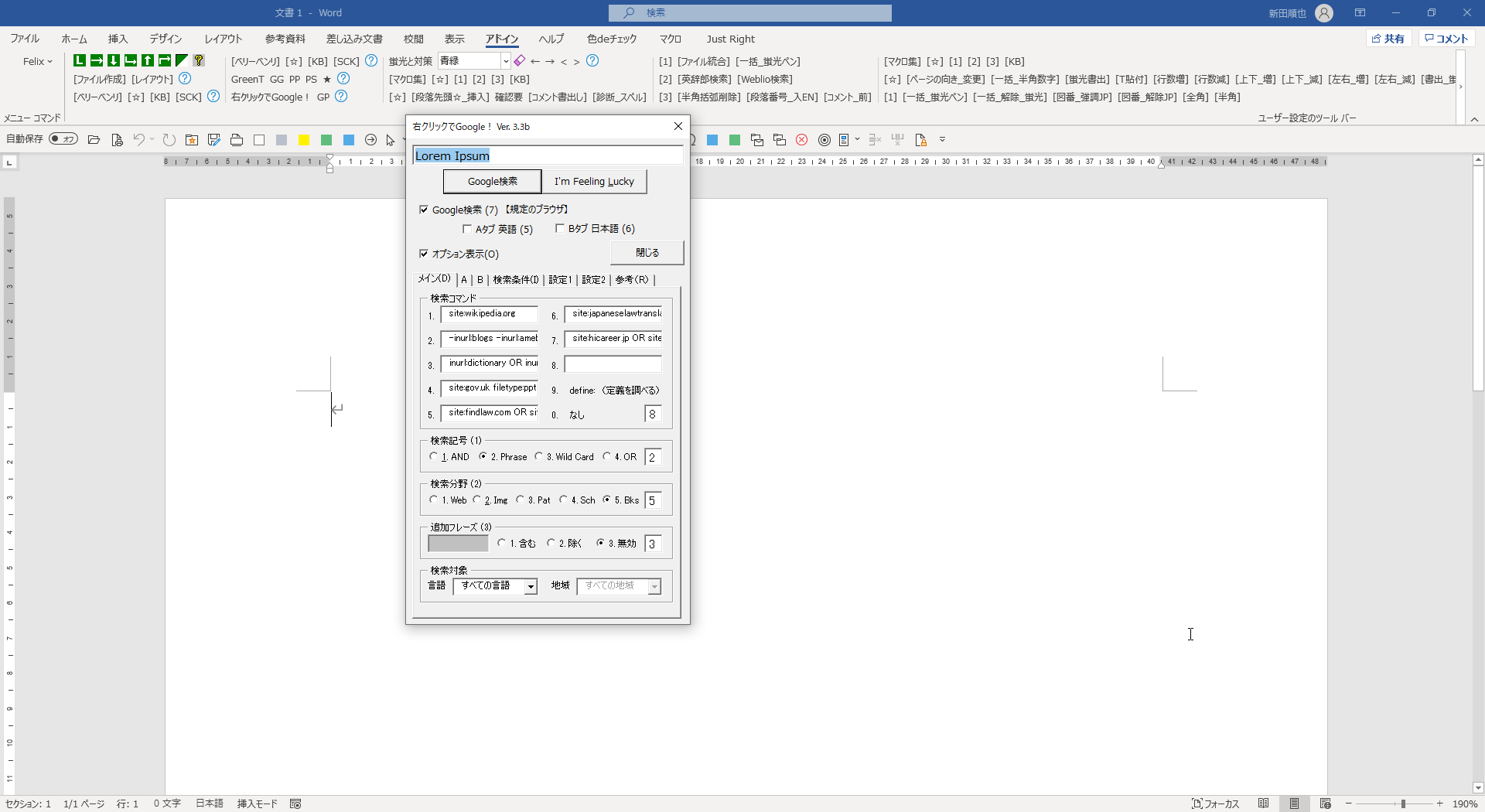
Task: Click the pink highlighter marker icon
Action: click(520, 61)
